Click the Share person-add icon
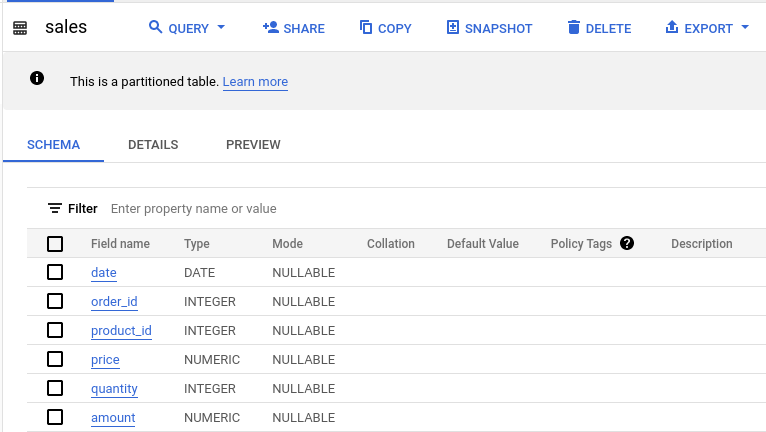The width and height of the screenshot is (766, 432). tap(271, 27)
